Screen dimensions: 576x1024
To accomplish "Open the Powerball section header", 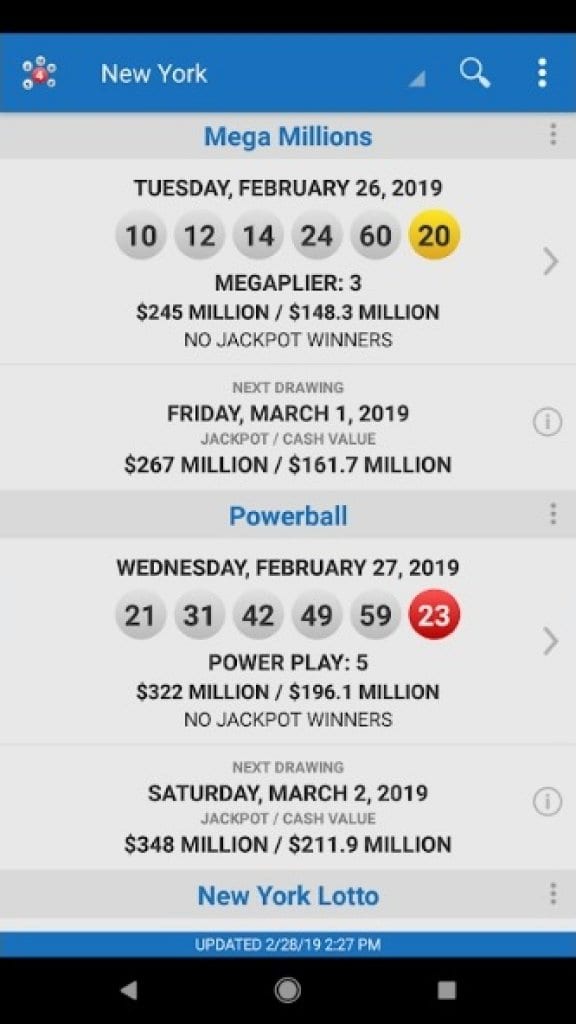I will coord(288,515).
